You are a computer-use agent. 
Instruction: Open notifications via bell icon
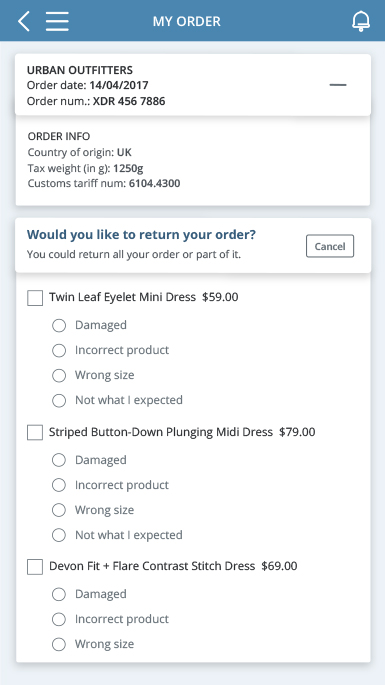(361, 21)
